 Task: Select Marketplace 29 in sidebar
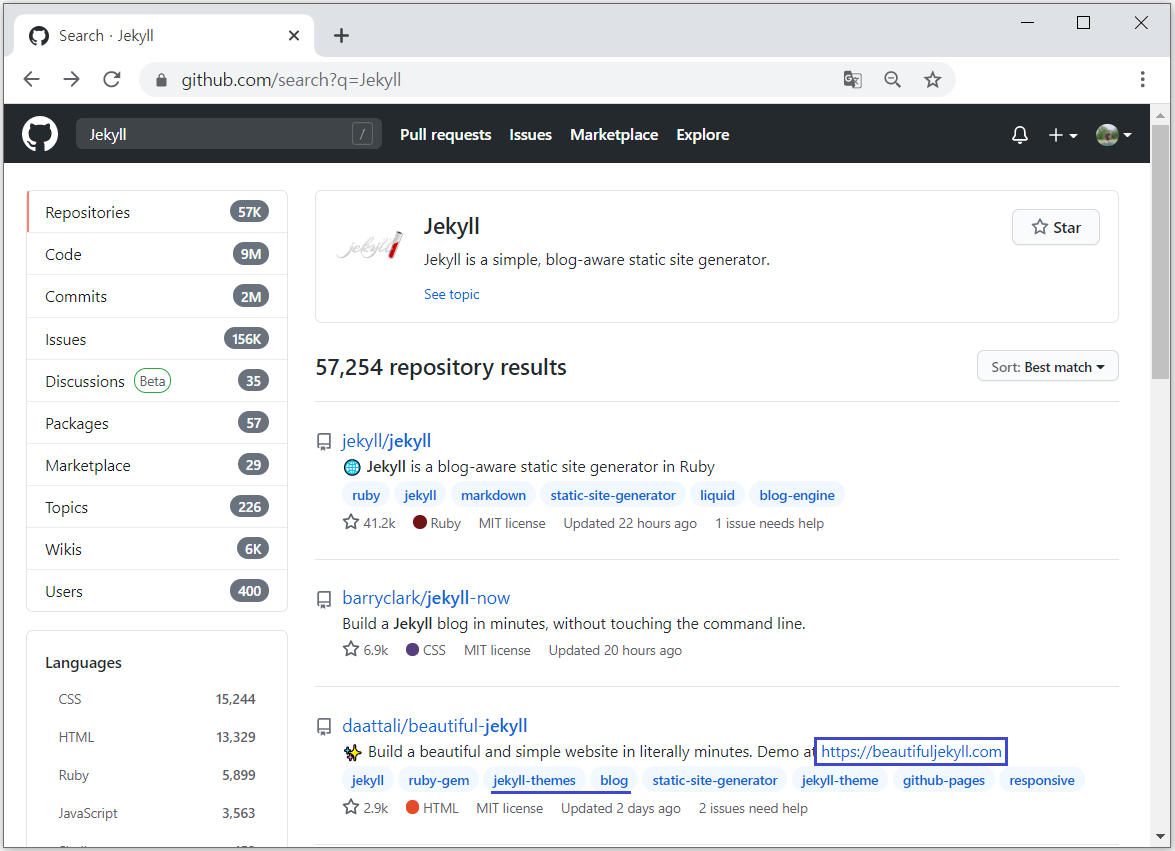[157, 465]
